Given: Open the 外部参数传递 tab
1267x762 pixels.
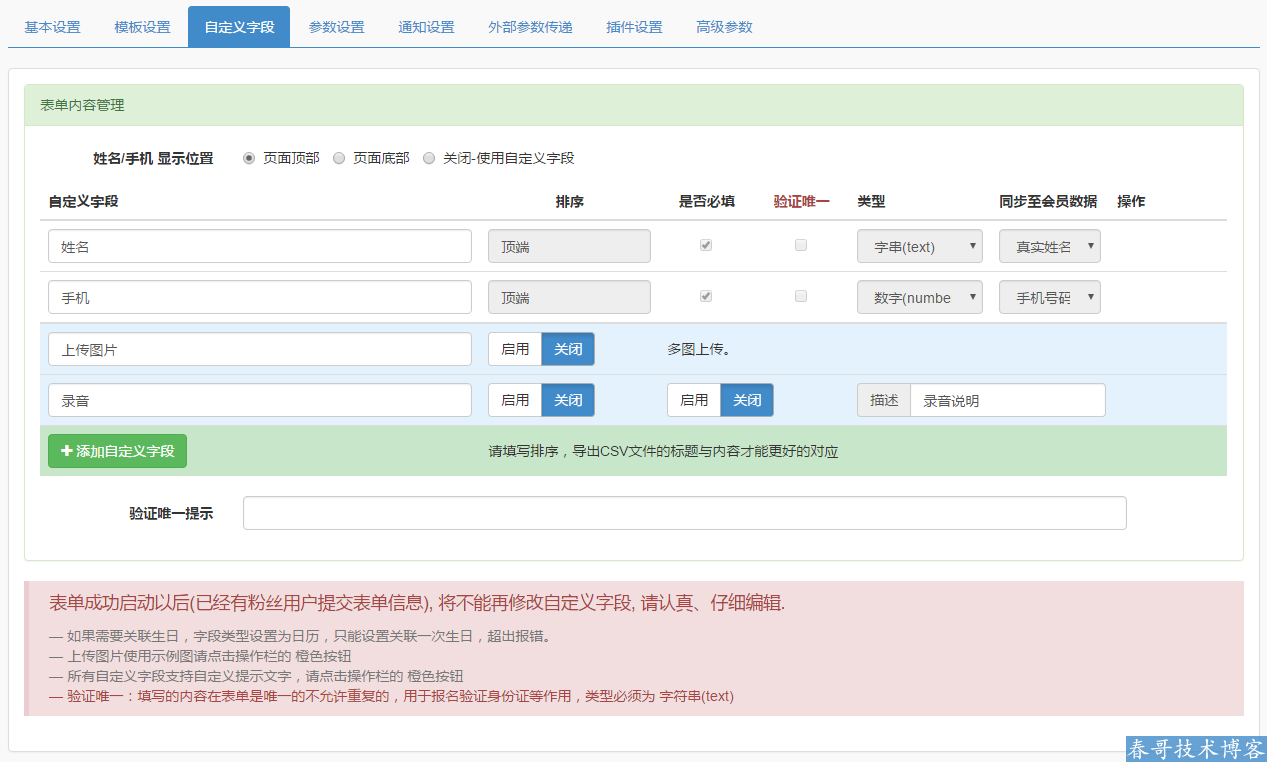Looking at the screenshot, I should tap(530, 27).
